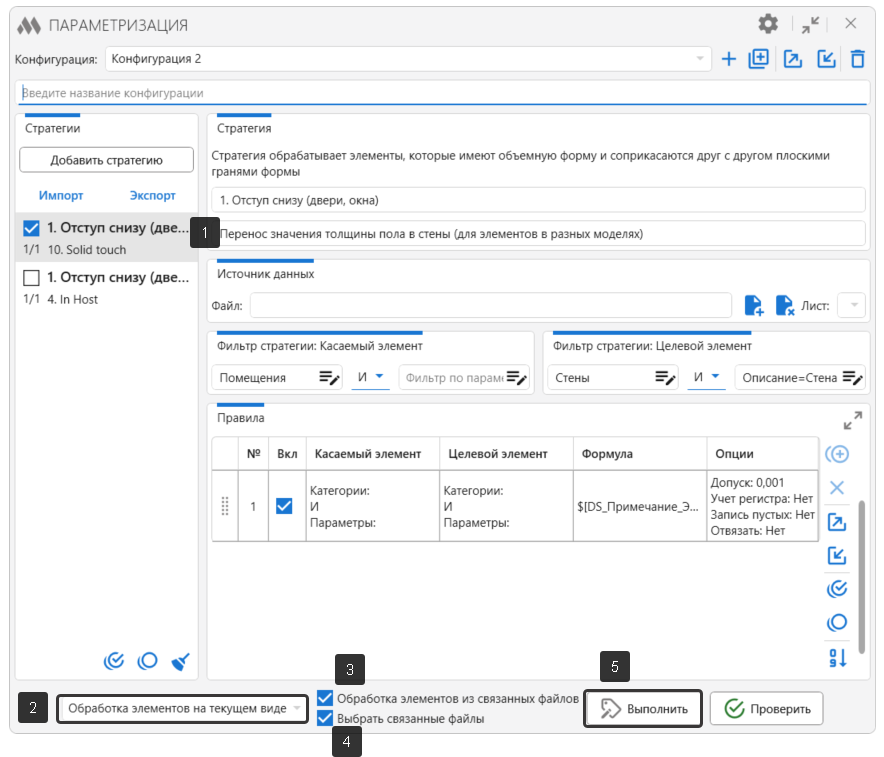Import rules icon beside rules table
Viewport: 884px width, 757px height.
(x=837, y=556)
